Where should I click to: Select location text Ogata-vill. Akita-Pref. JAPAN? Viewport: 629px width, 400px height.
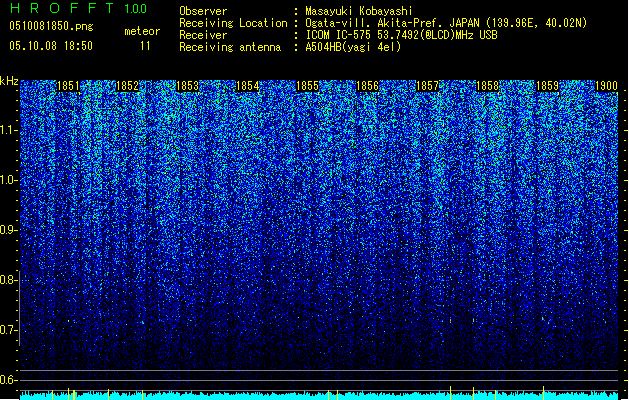click(392, 23)
